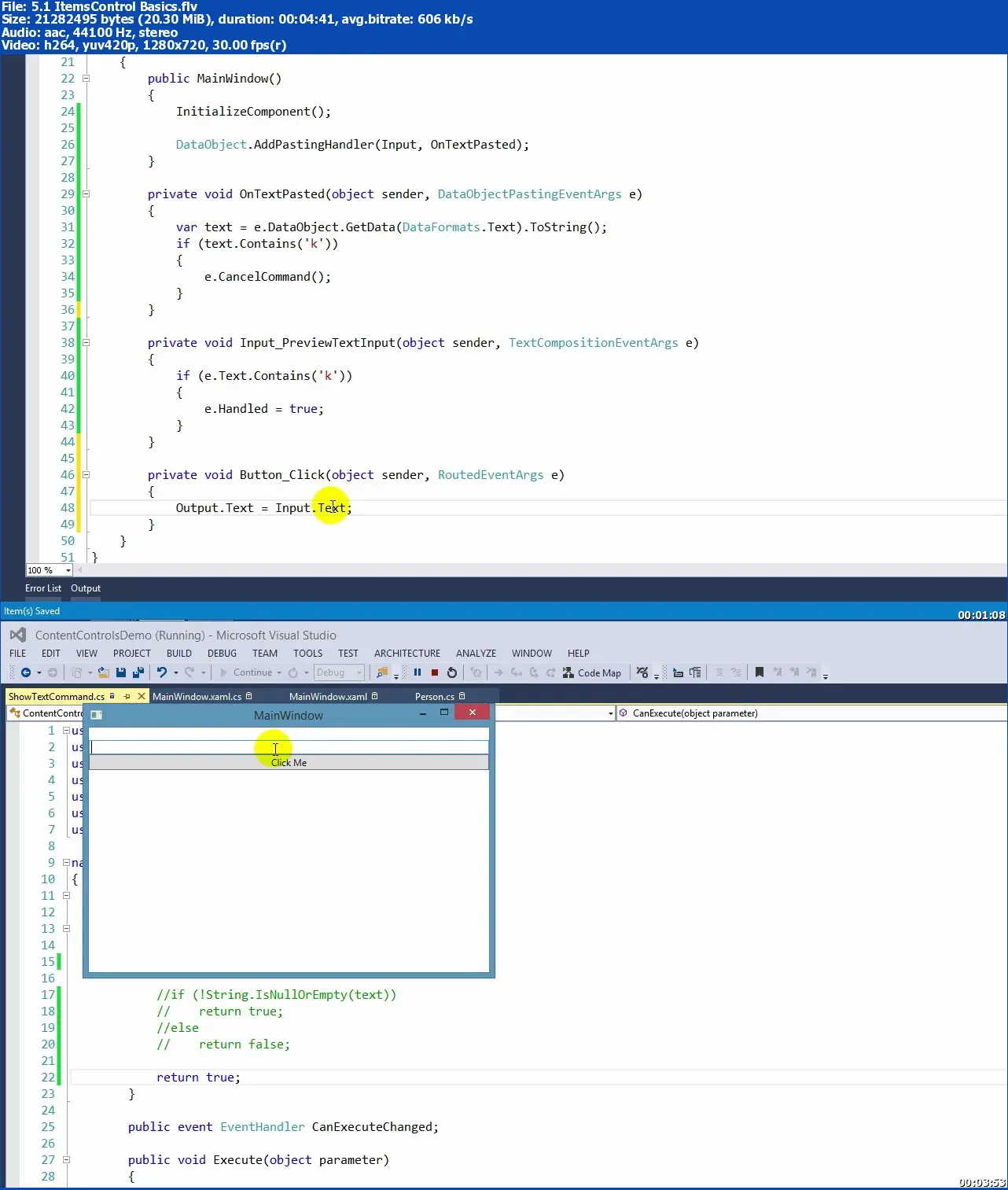Click the 'return true;' code line
The width and height of the screenshot is (1008, 1190).
[x=198, y=1078]
